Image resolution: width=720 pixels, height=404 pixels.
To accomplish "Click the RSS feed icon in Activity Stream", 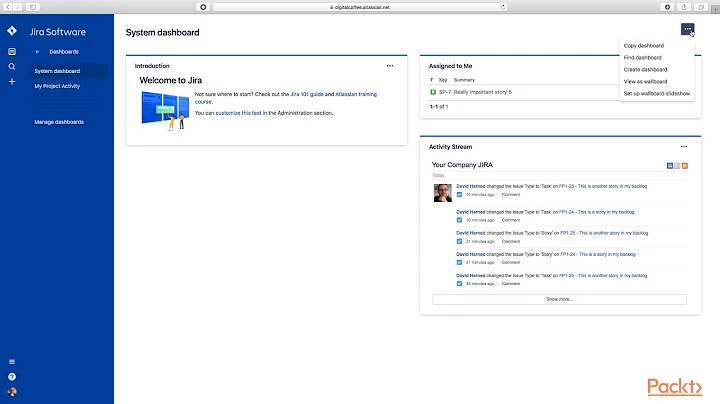I will (x=685, y=166).
